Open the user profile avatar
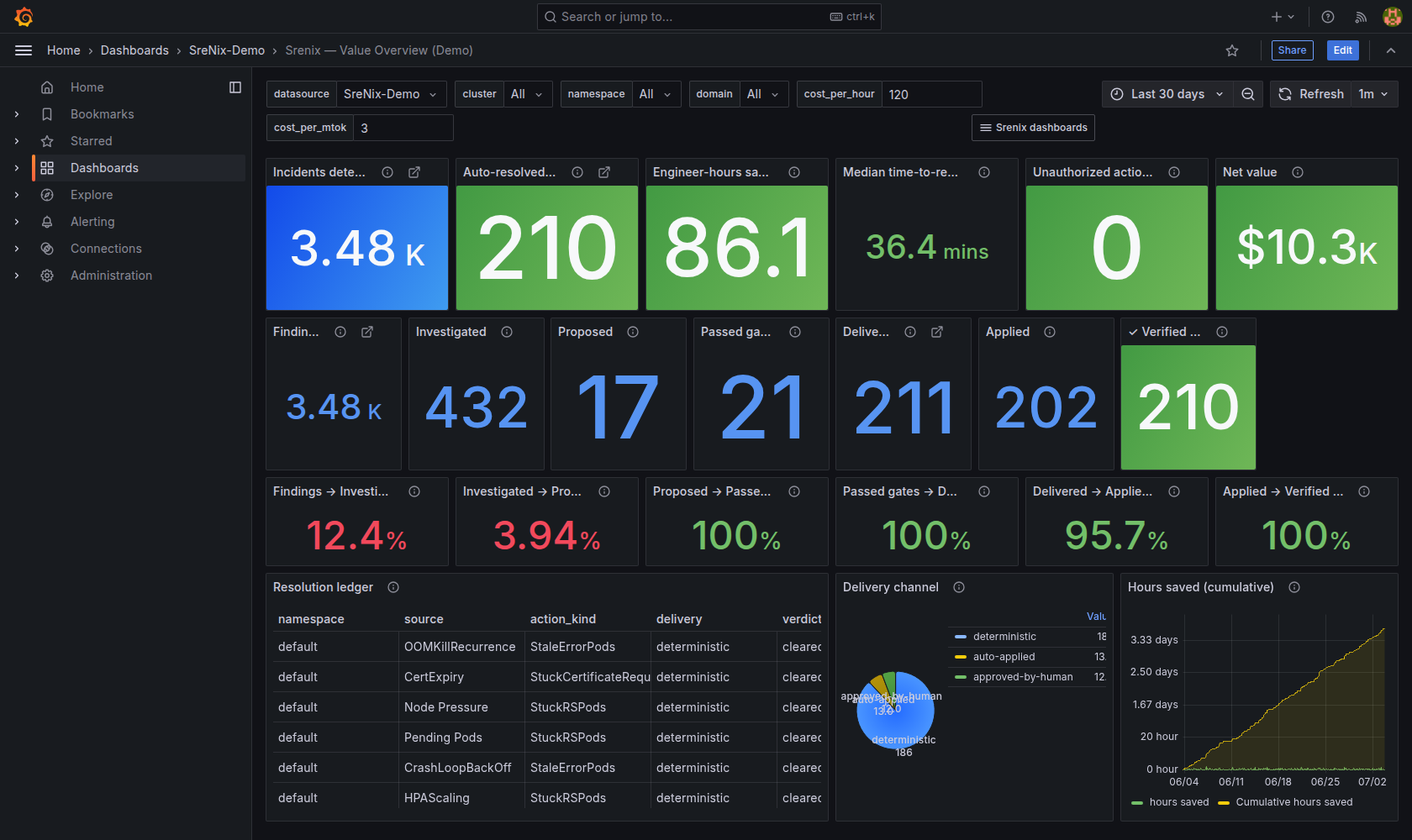 pos(1392,17)
